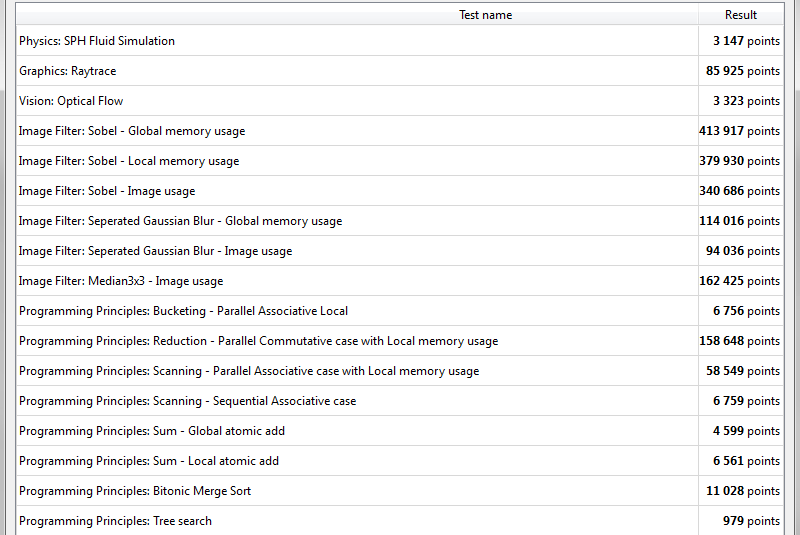The image size is (800, 535).
Task: Select Sobel - Global memory usage row
Action: tap(132, 131)
